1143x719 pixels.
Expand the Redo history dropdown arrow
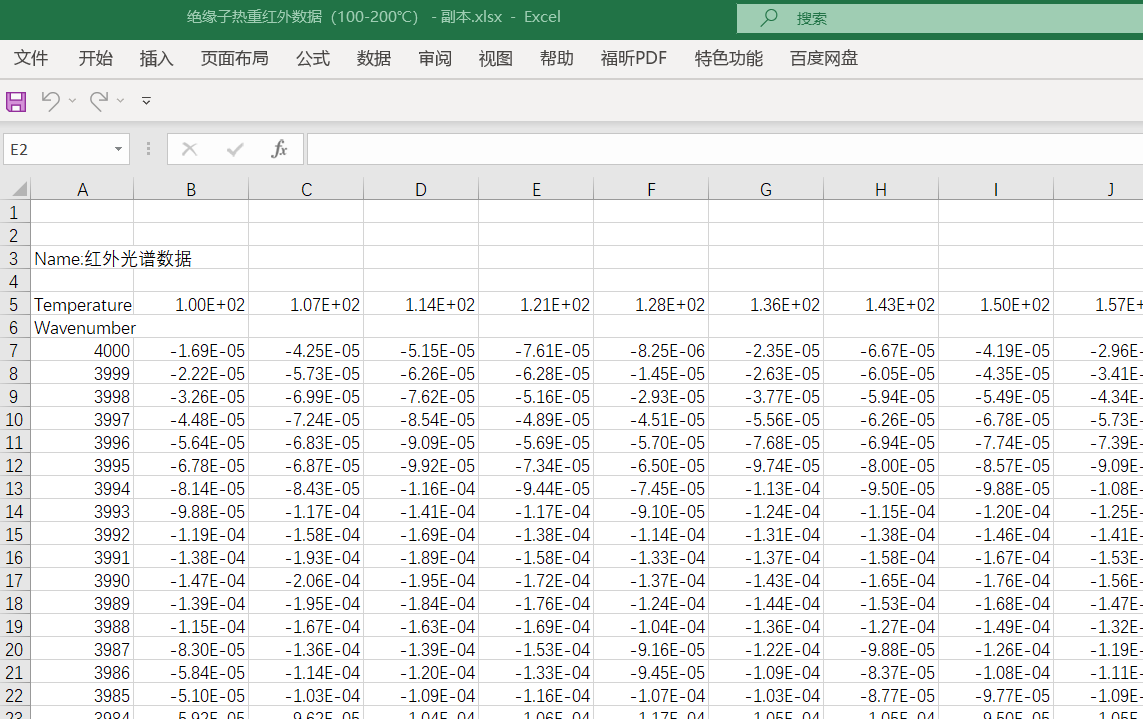[121, 101]
